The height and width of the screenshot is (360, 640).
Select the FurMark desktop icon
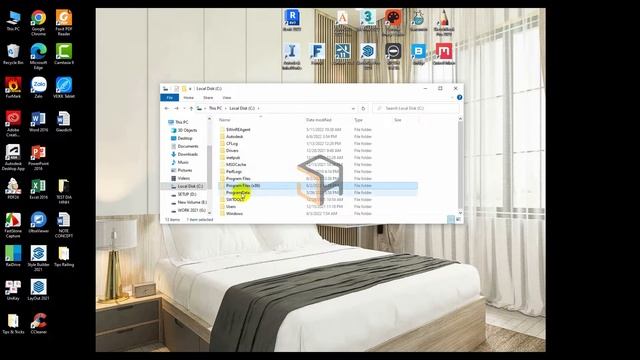coord(13,87)
